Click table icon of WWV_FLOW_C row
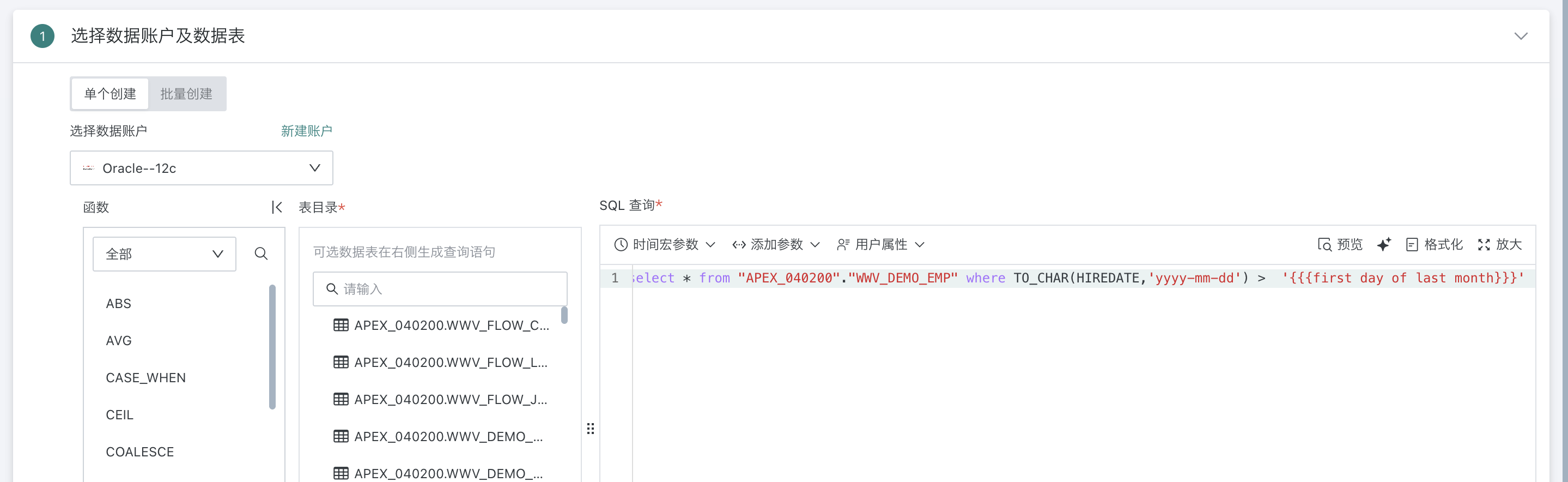This screenshot has width=1568, height=482. pos(341,326)
